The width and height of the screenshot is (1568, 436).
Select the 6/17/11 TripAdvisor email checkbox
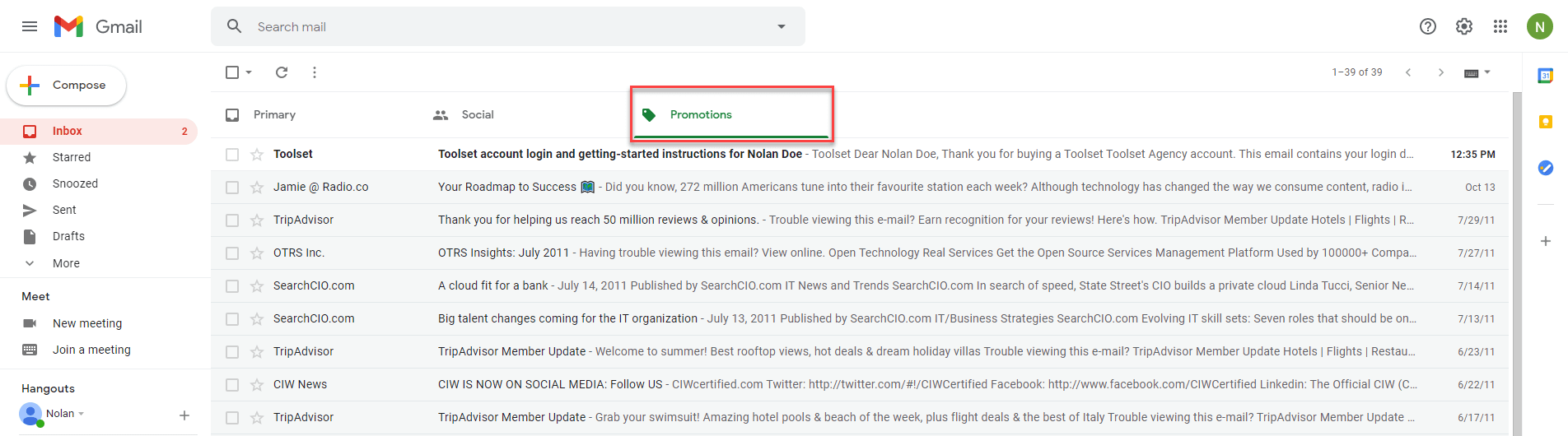point(232,418)
